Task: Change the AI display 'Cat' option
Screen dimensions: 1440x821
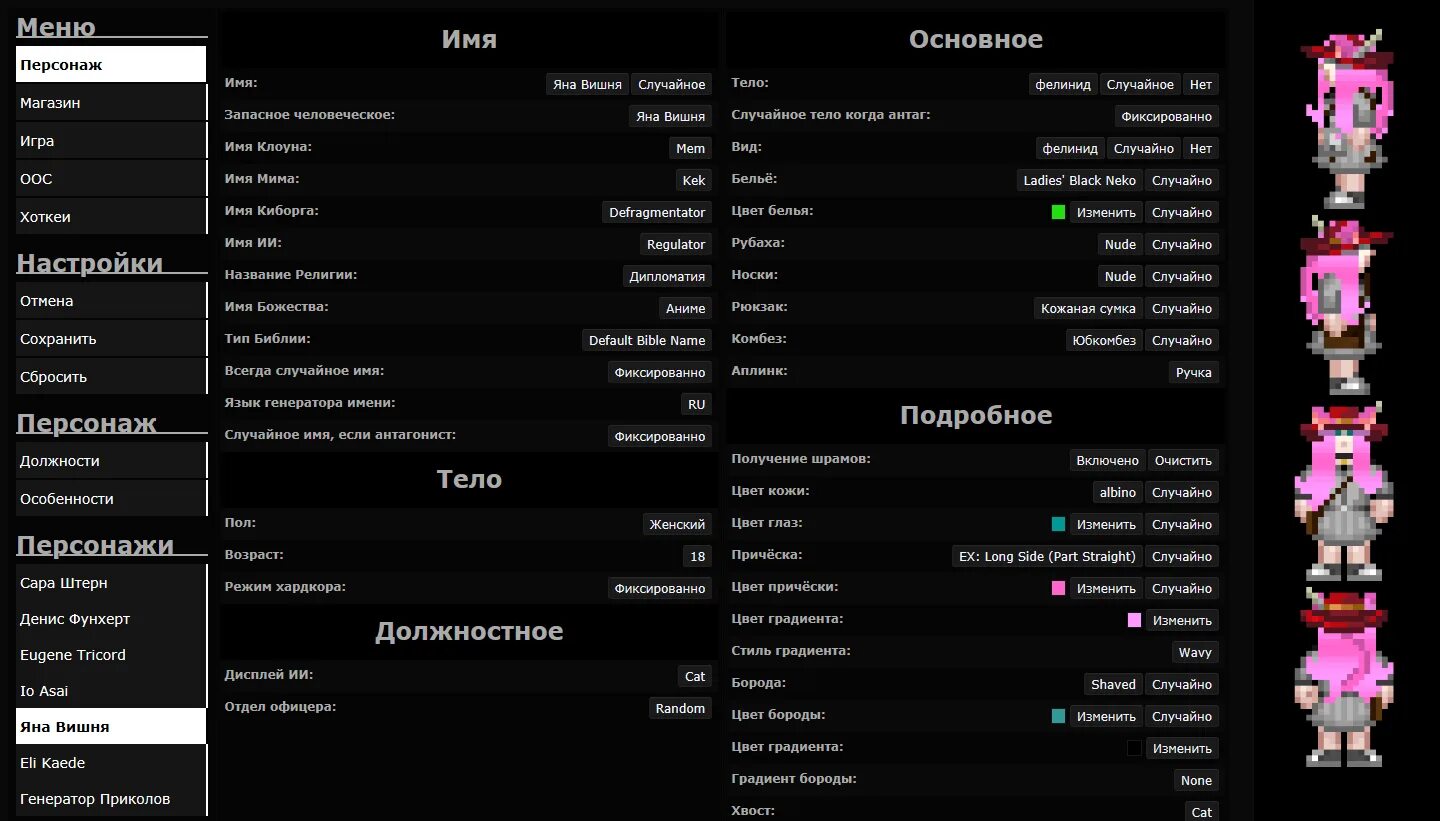Action: [x=695, y=677]
